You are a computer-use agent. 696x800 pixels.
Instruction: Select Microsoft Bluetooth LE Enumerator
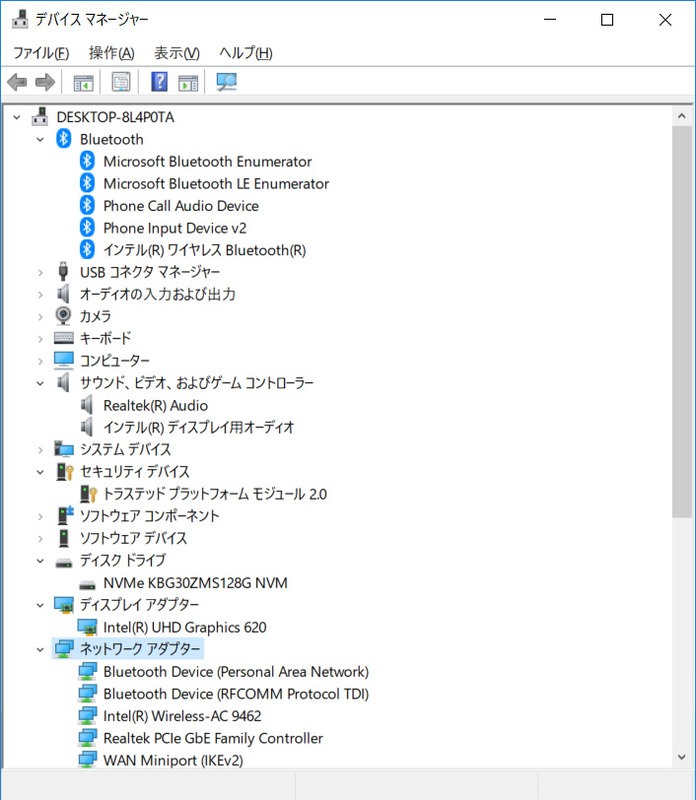(x=216, y=184)
